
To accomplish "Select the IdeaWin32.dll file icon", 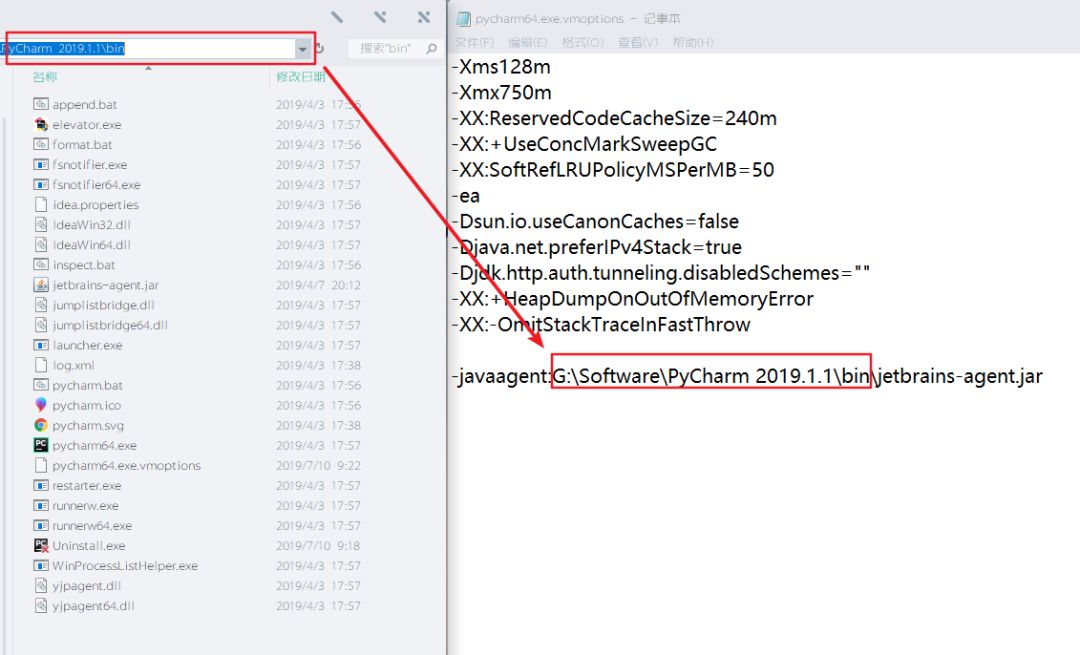I will pos(41,225).
